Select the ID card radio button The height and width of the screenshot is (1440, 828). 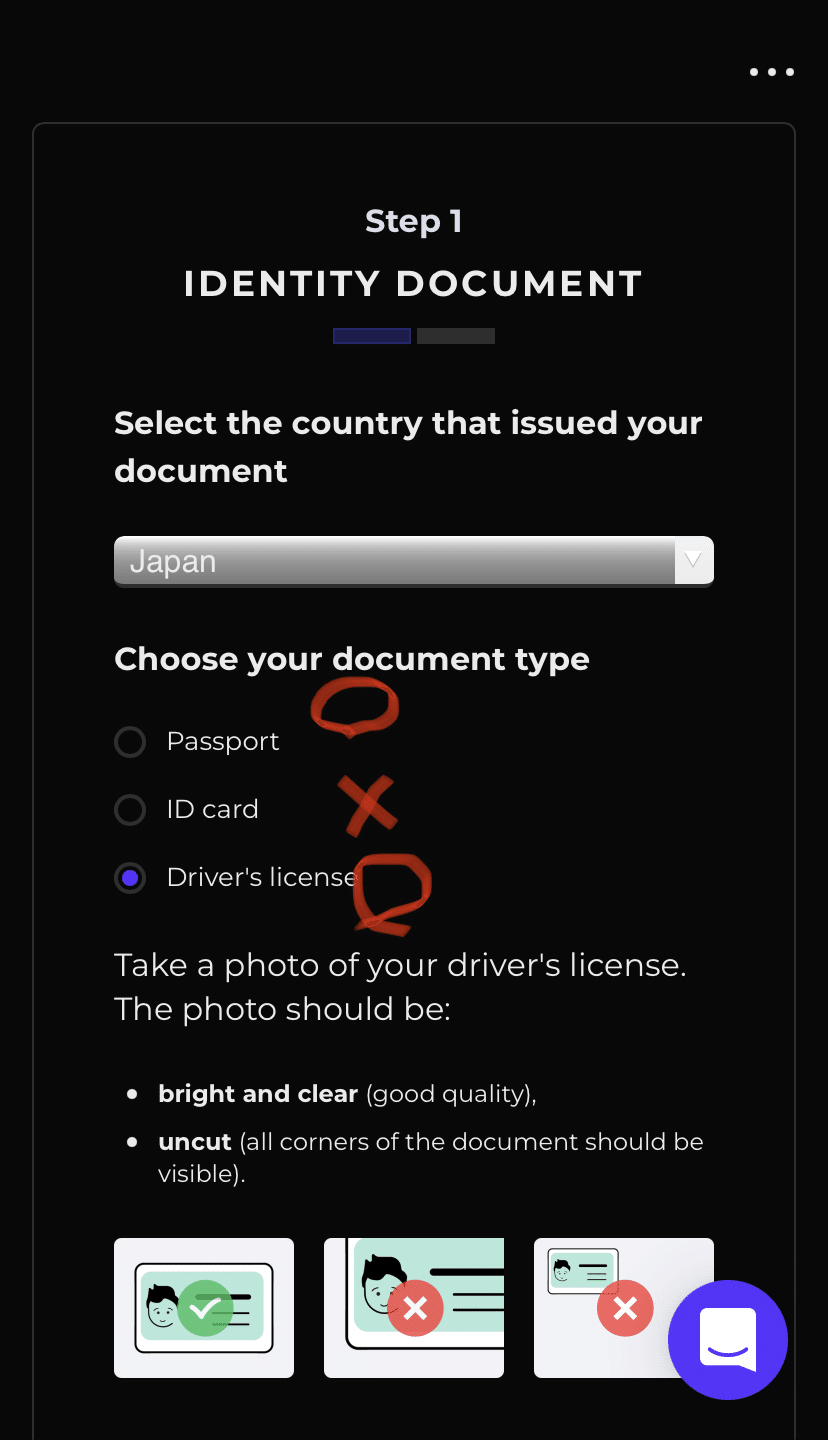130,809
